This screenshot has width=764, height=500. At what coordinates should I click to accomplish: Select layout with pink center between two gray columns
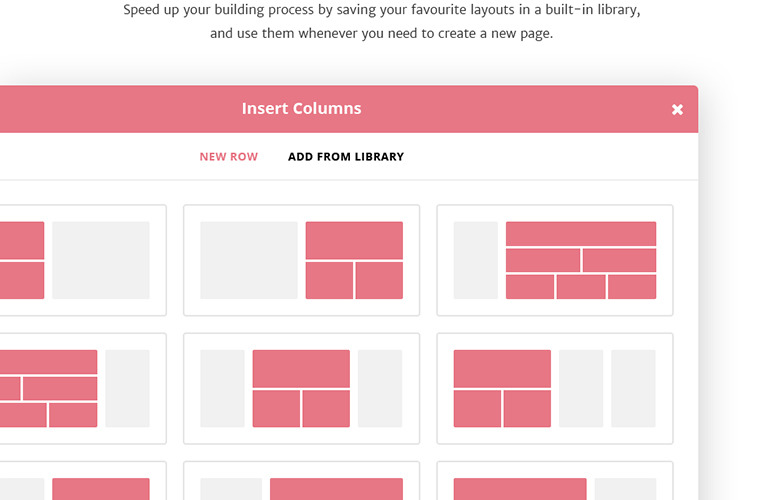pos(301,388)
